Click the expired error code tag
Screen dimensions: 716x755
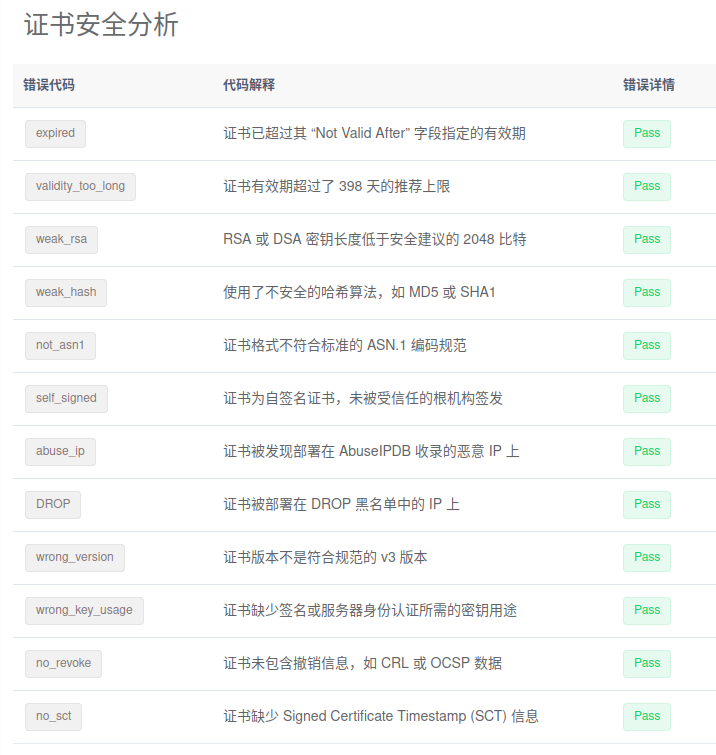pos(55,133)
